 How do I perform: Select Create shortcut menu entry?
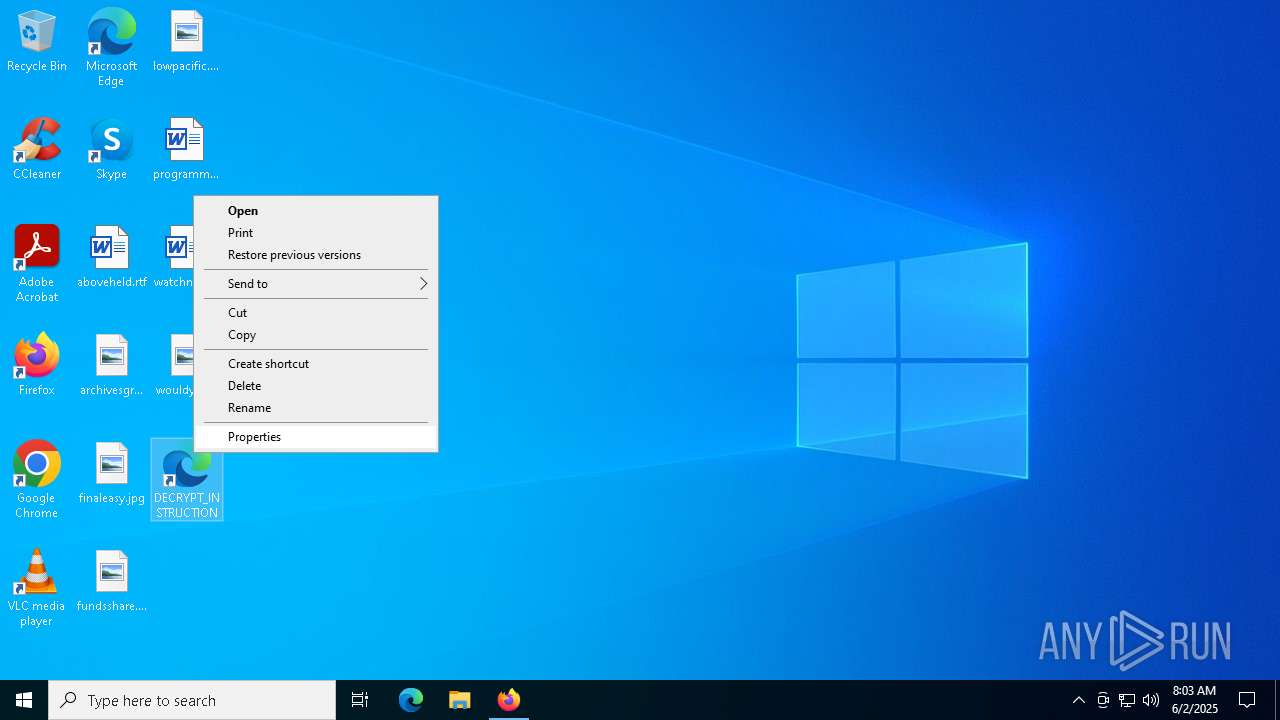click(315, 364)
